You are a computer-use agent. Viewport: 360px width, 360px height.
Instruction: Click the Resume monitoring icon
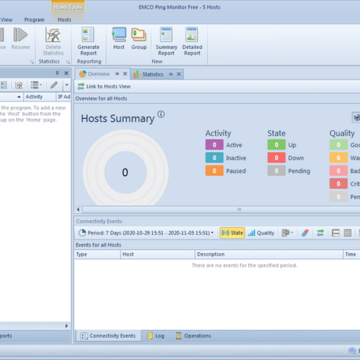pyautogui.click(x=20, y=35)
